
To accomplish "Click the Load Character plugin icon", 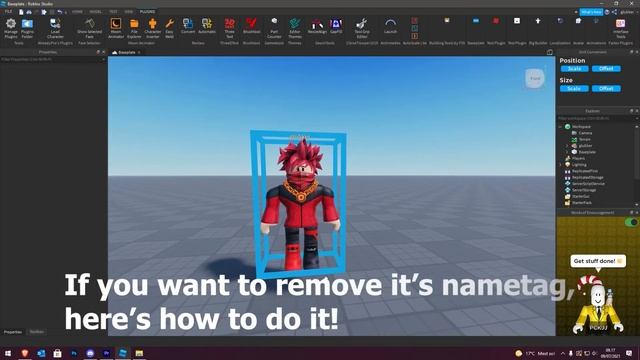I will pos(55,28).
